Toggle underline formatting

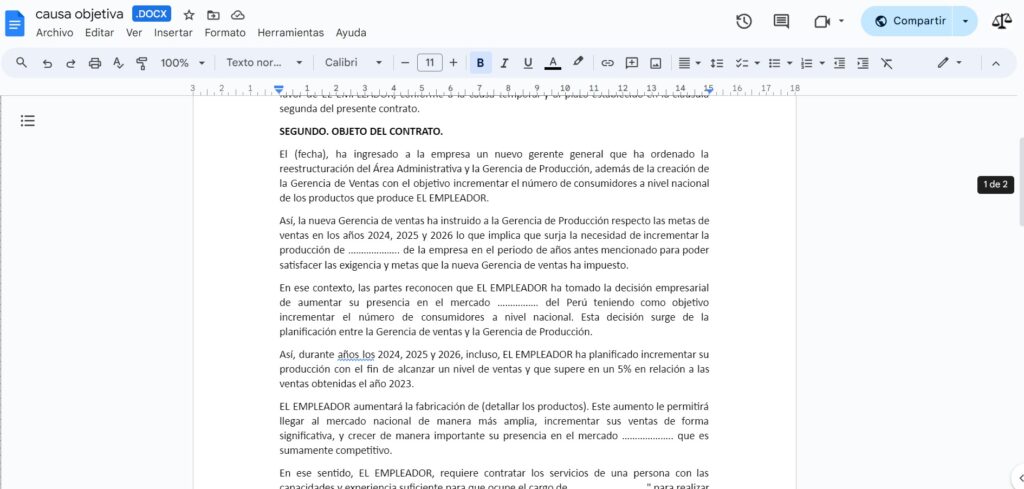(528, 63)
